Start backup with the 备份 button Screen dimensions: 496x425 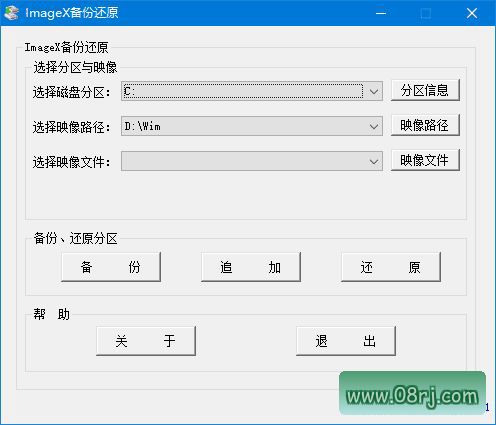pyautogui.click(x=111, y=267)
